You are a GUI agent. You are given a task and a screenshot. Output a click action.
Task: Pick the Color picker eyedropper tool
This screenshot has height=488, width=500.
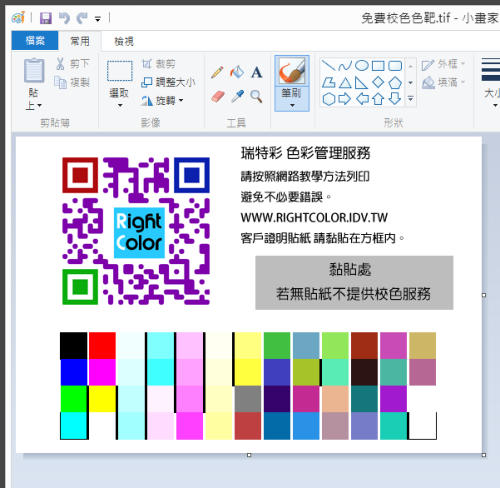tap(237, 96)
